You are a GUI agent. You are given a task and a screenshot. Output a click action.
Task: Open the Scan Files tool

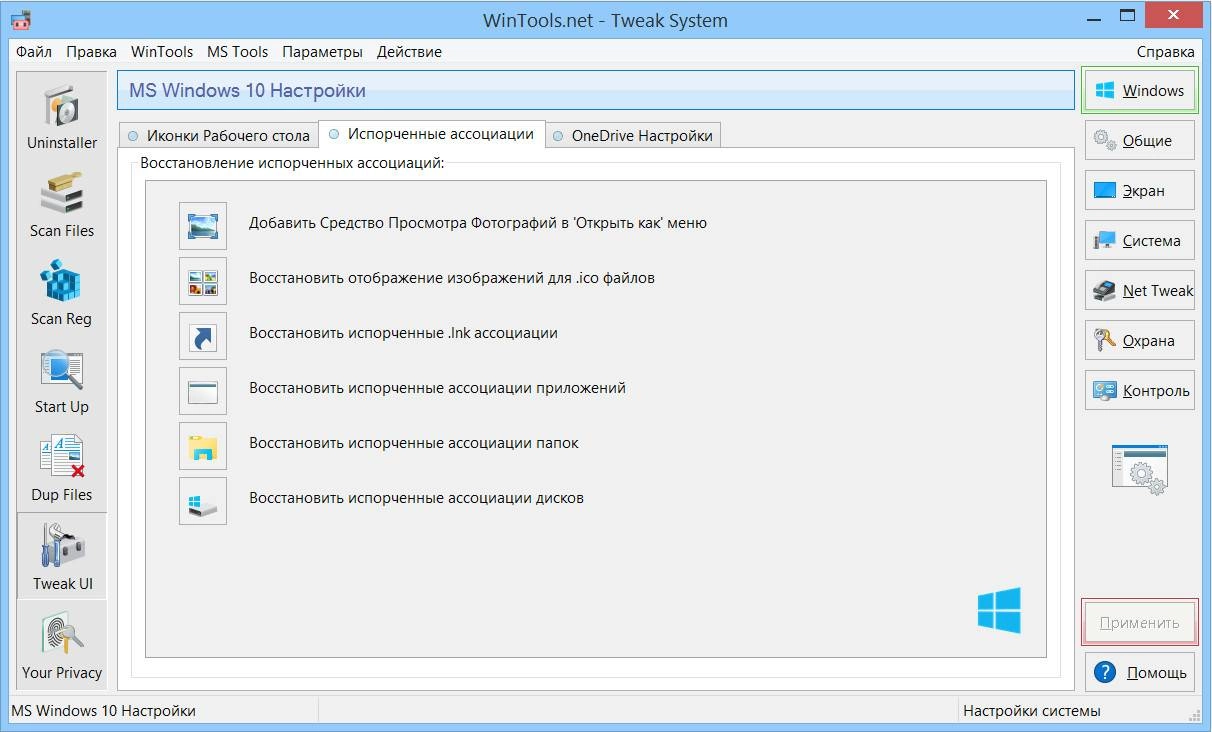tap(62, 205)
